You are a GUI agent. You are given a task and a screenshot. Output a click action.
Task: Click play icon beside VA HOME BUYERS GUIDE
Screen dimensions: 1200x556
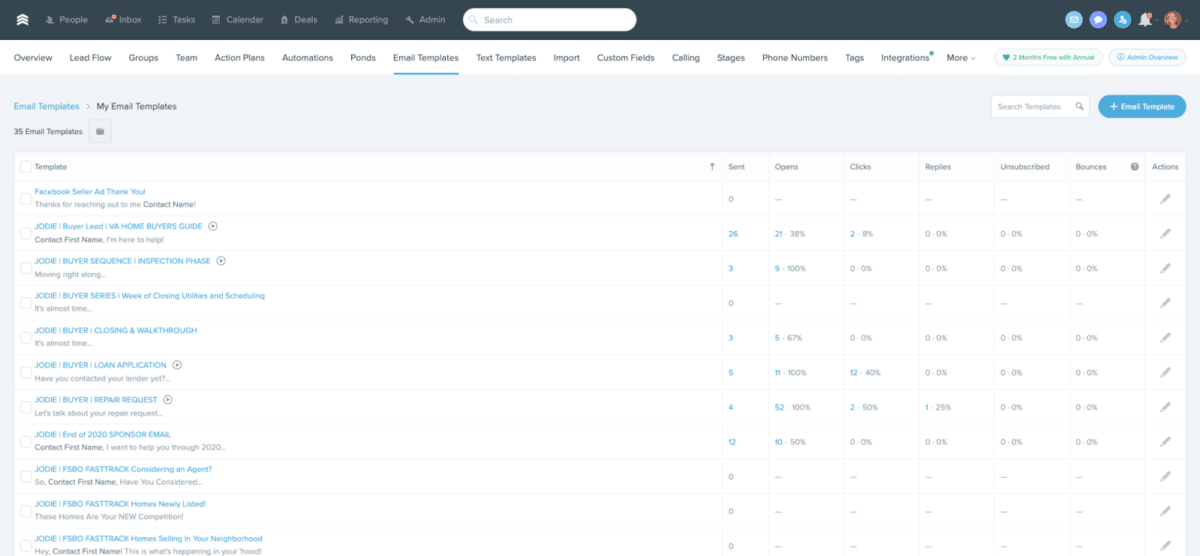[213, 226]
